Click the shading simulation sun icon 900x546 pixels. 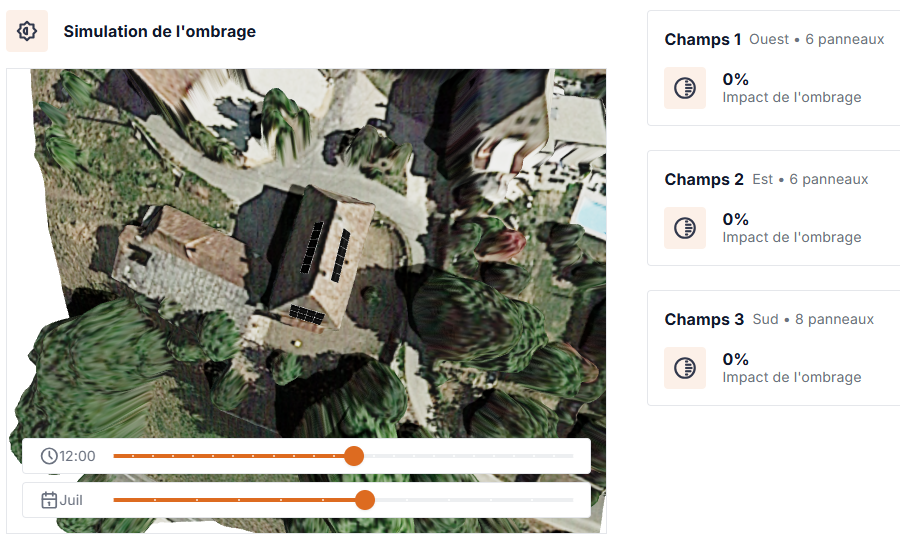[27, 31]
